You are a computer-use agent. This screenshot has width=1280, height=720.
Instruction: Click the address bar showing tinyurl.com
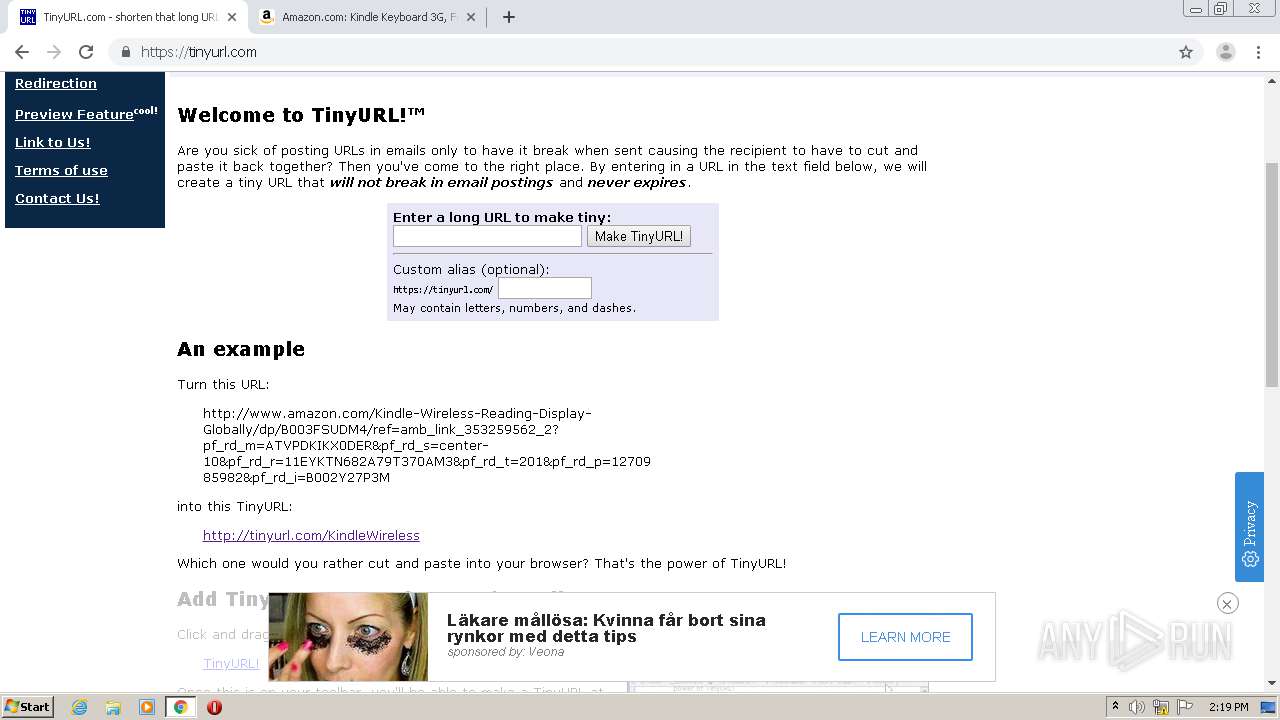640,52
